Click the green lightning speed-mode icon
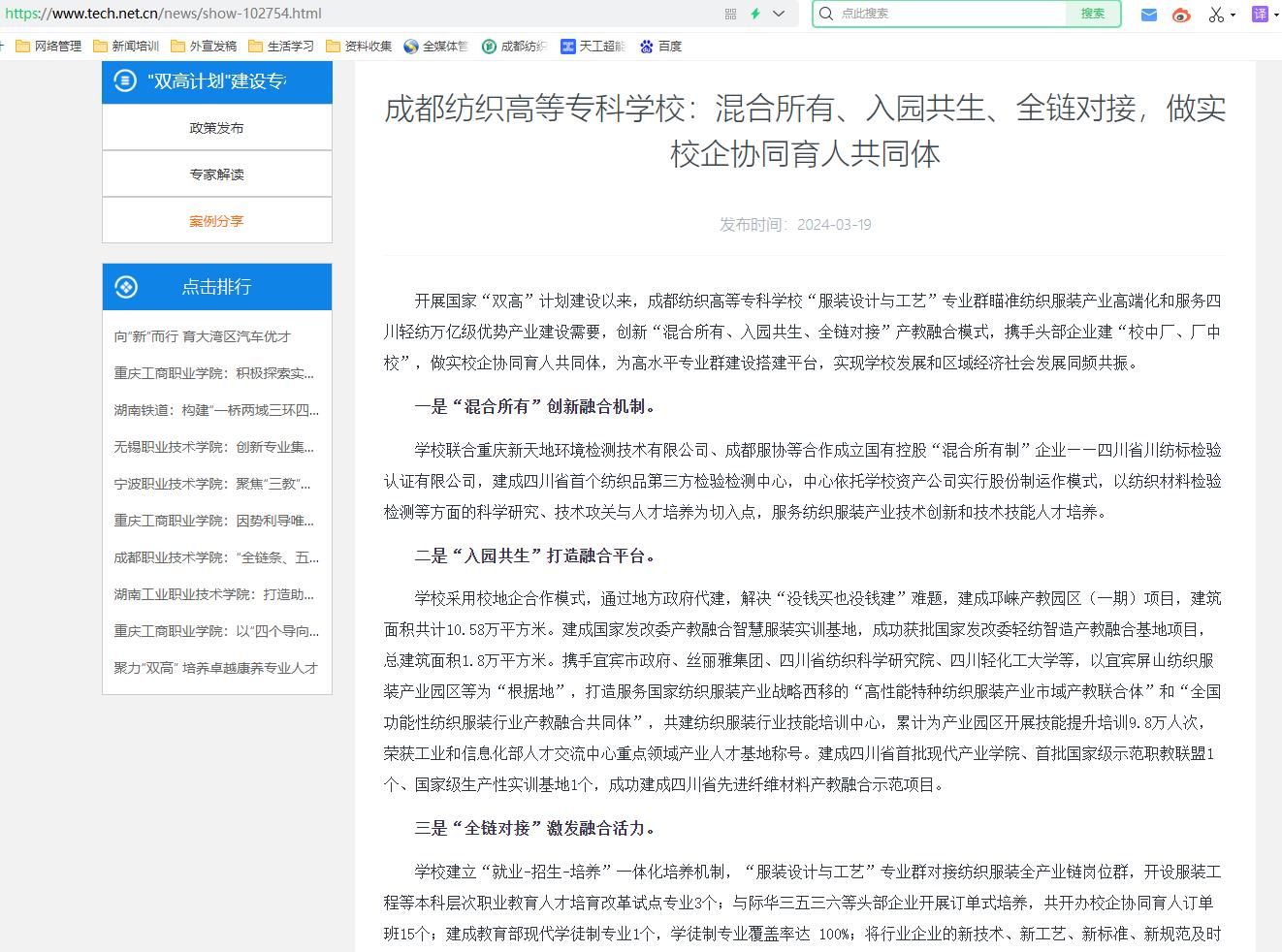This screenshot has width=1282, height=952. tap(755, 14)
